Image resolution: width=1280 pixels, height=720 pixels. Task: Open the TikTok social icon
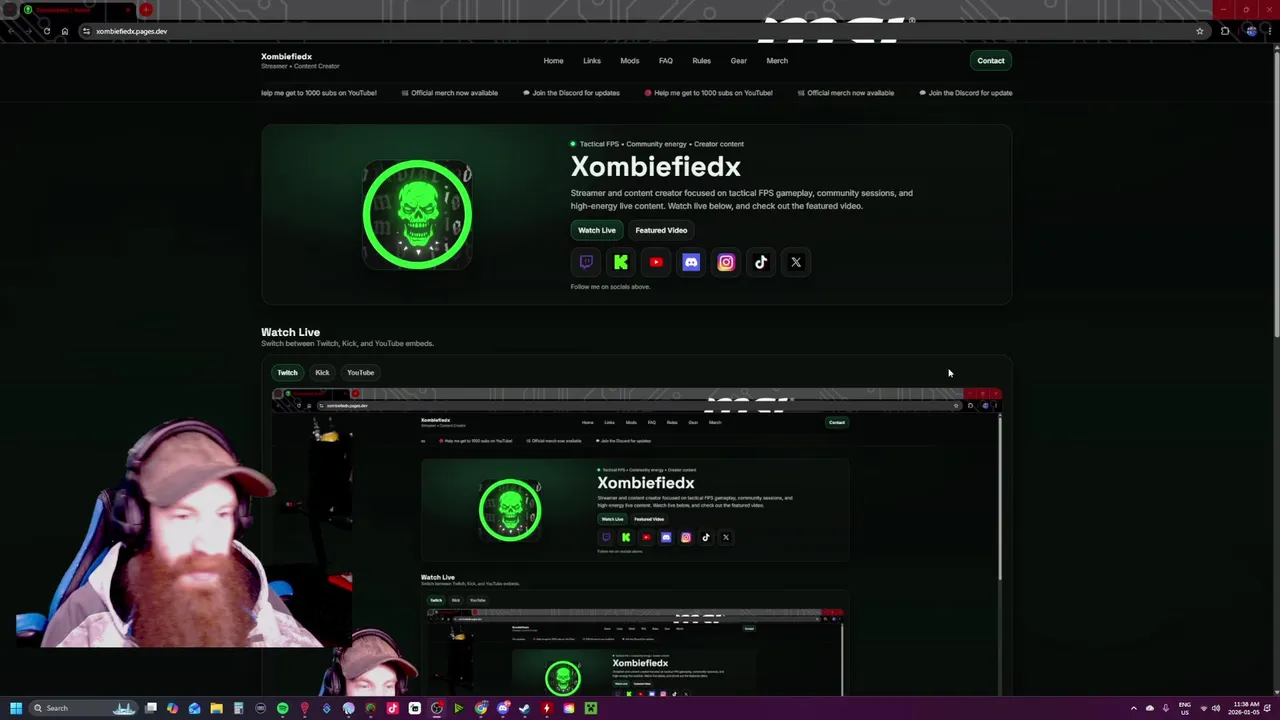click(761, 262)
